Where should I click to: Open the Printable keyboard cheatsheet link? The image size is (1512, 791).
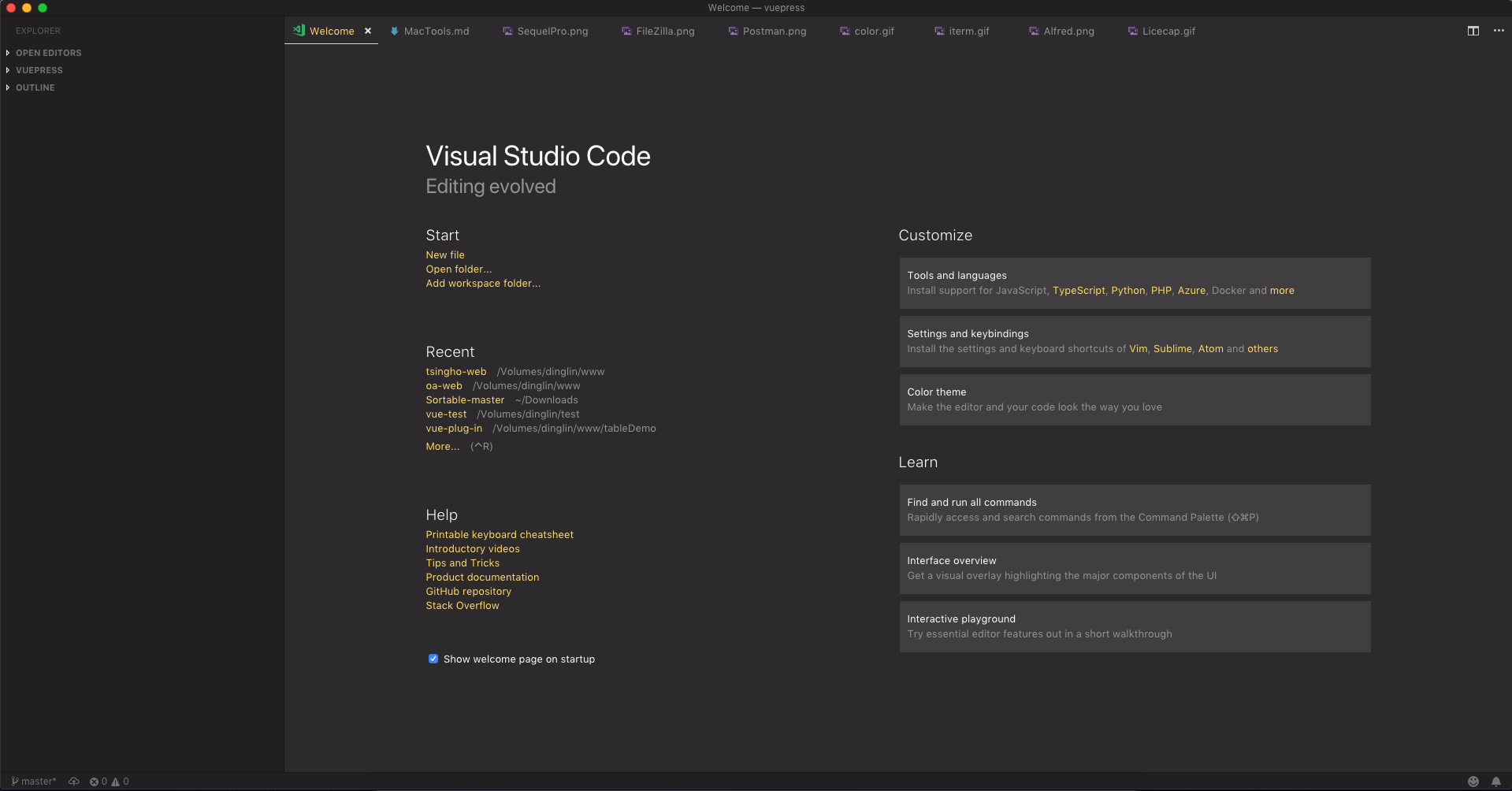click(500, 534)
